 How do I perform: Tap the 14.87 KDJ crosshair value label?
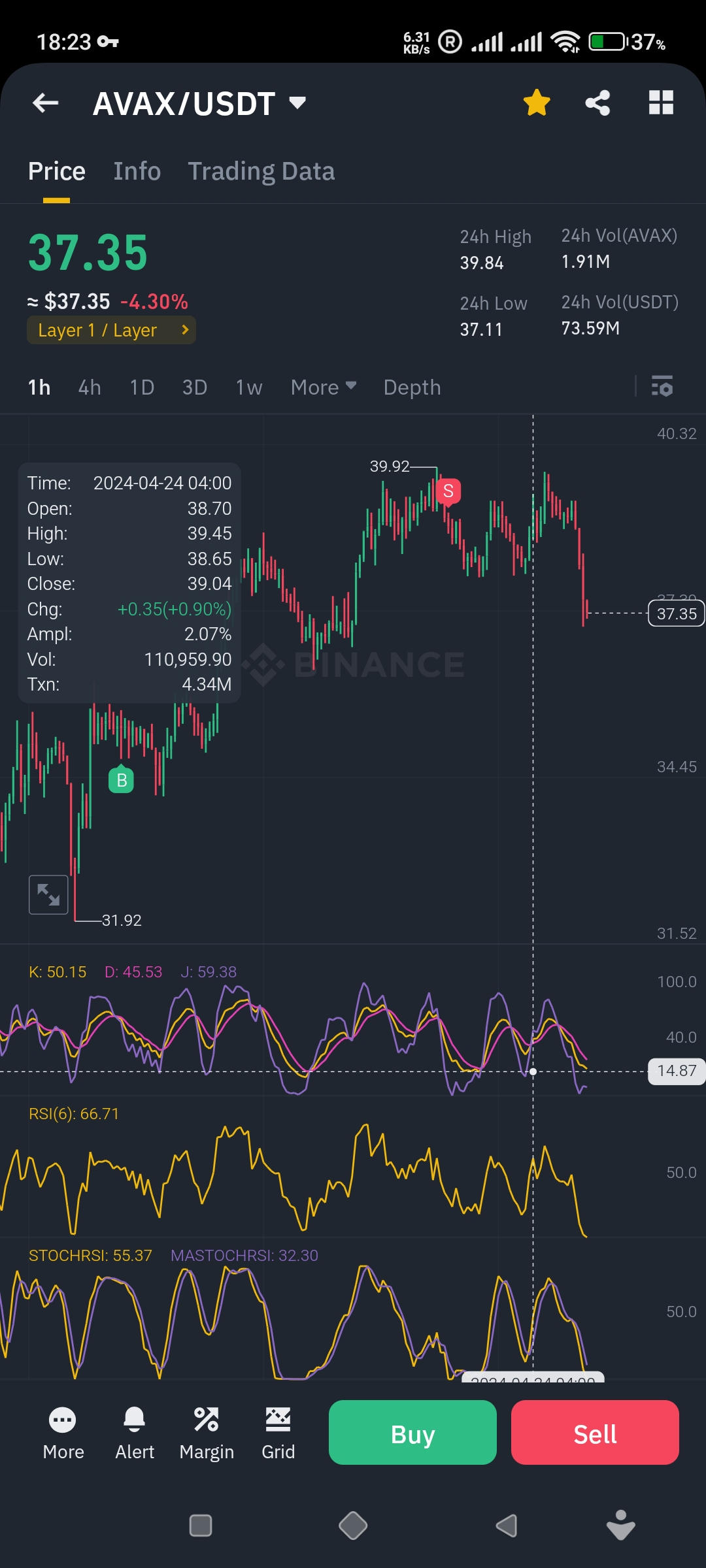click(677, 1071)
